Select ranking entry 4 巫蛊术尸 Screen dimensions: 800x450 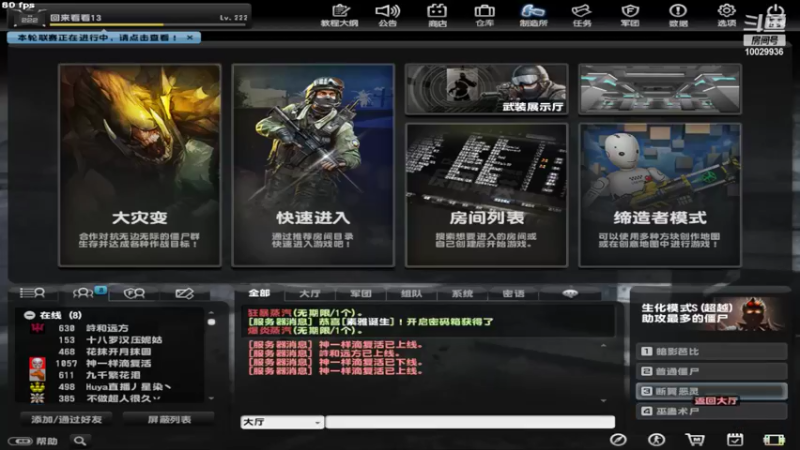[711, 411]
